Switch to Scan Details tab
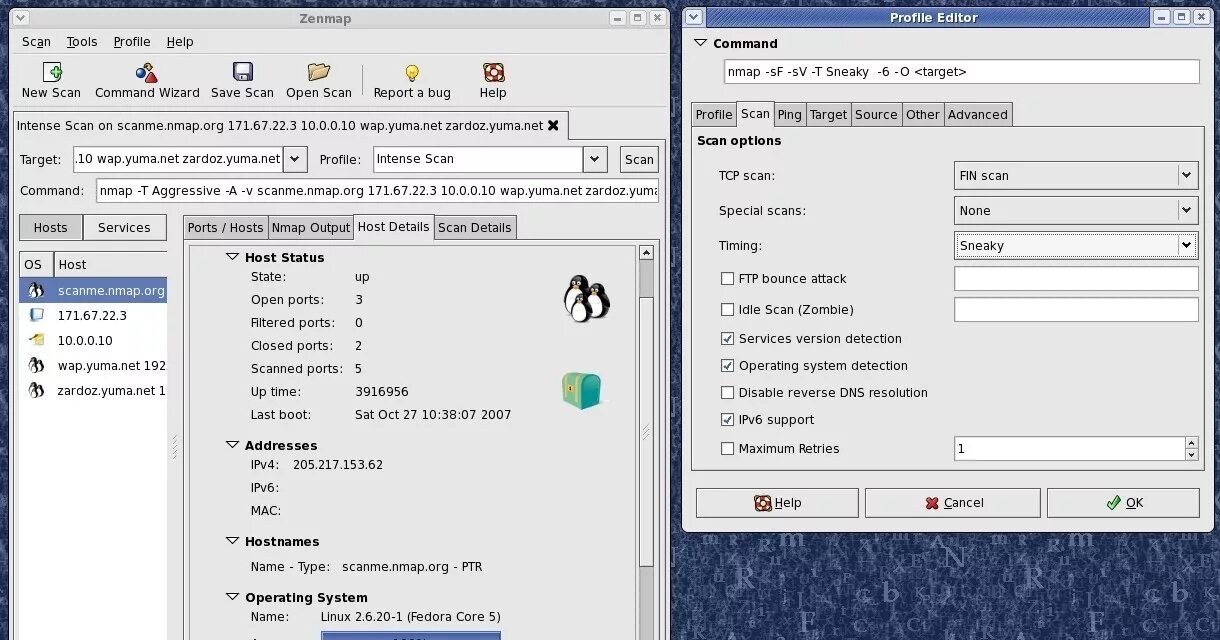The width and height of the screenshot is (1220, 640). pos(475,228)
